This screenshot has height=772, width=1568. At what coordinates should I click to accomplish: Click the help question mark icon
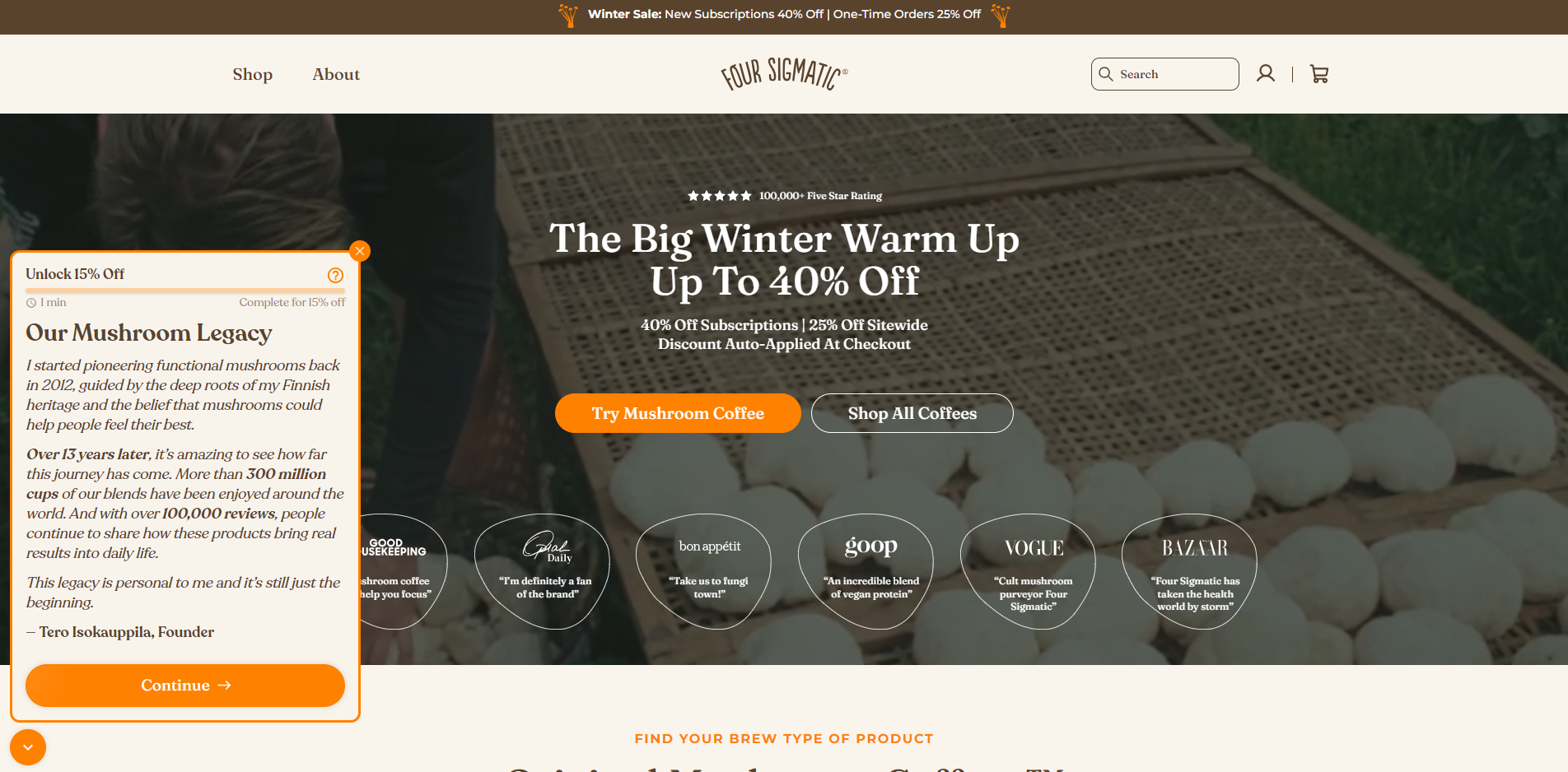[335, 275]
